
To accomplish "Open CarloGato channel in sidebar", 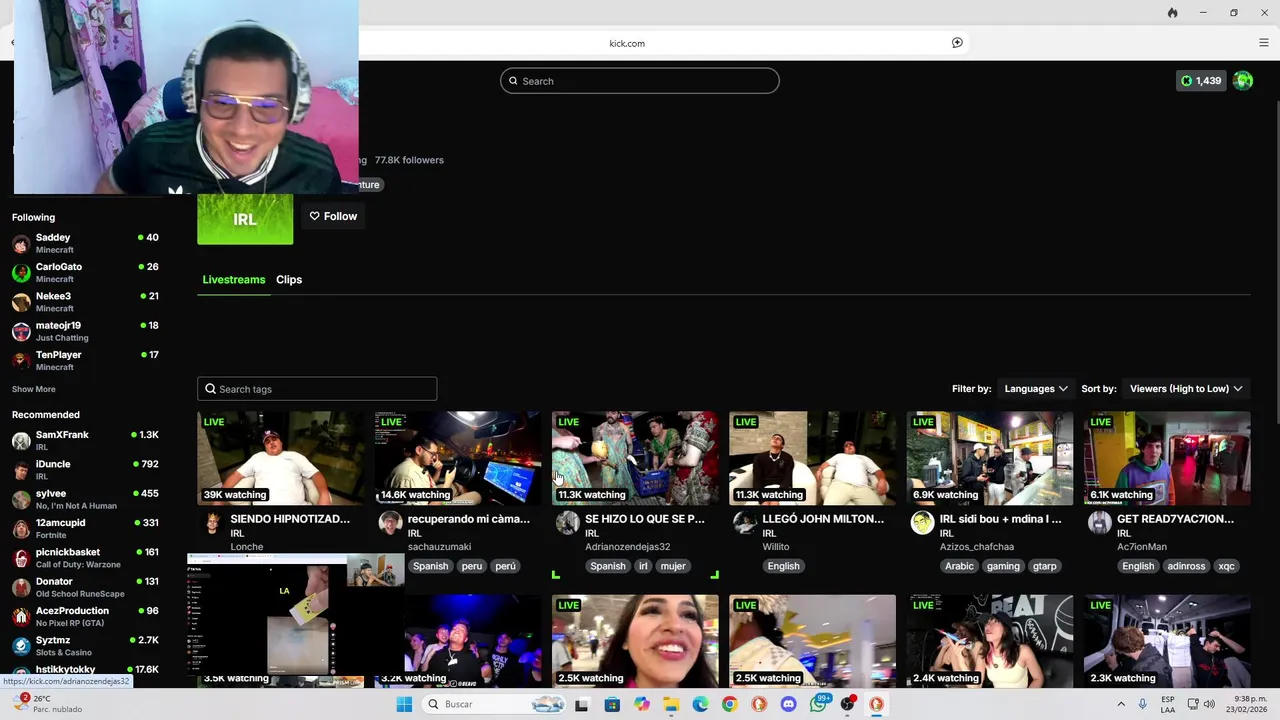I will tap(85, 272).
